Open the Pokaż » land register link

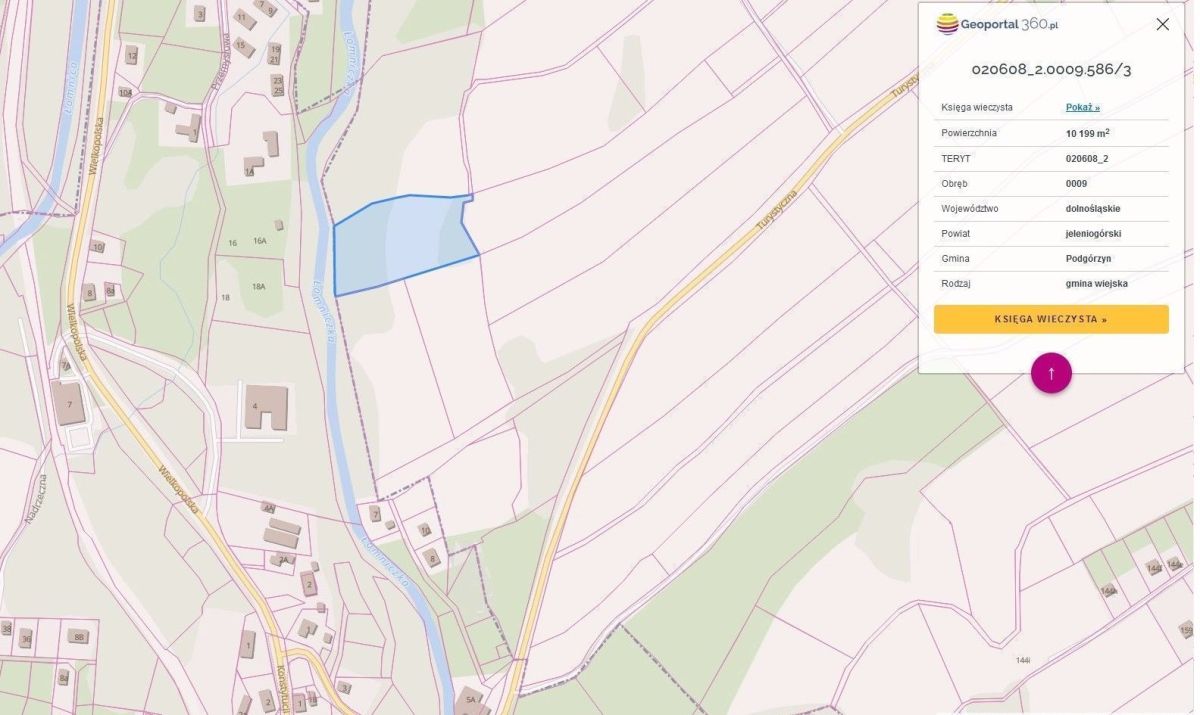click(1082, 107)
